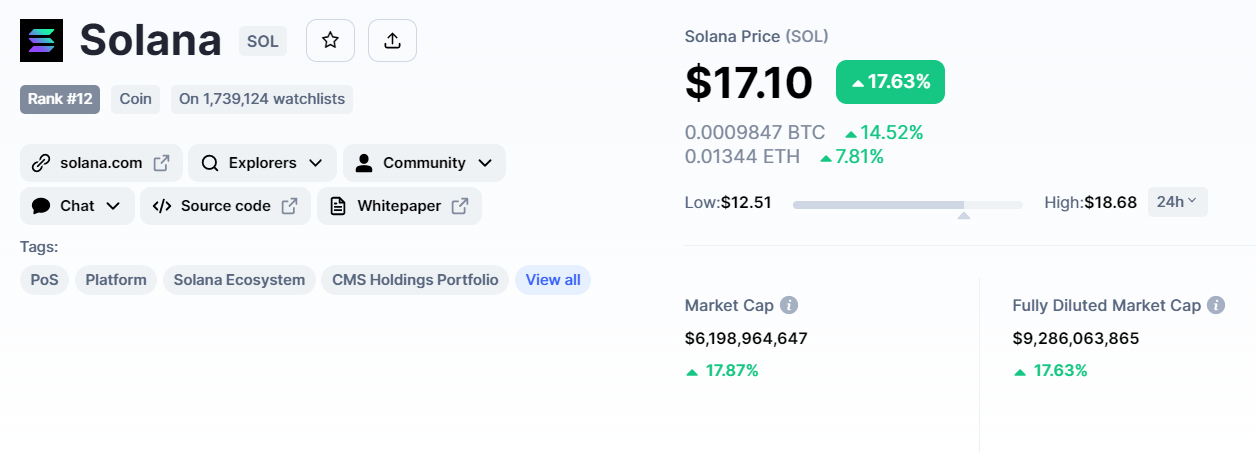Click View all tags button
This screenshot has height=453, width=1256.
tap(553, 280)
